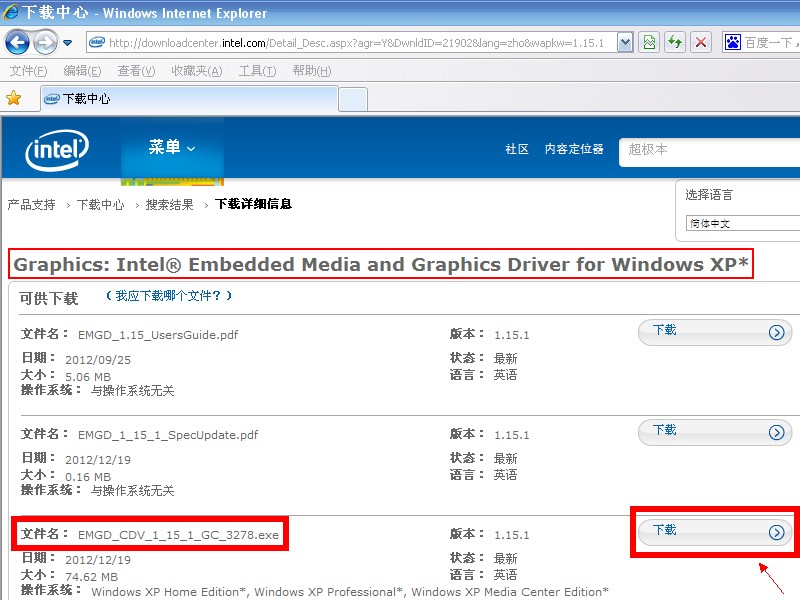Click the compatibility view icon
Viewport: 800px width, 600px height.
click(650, 42)
